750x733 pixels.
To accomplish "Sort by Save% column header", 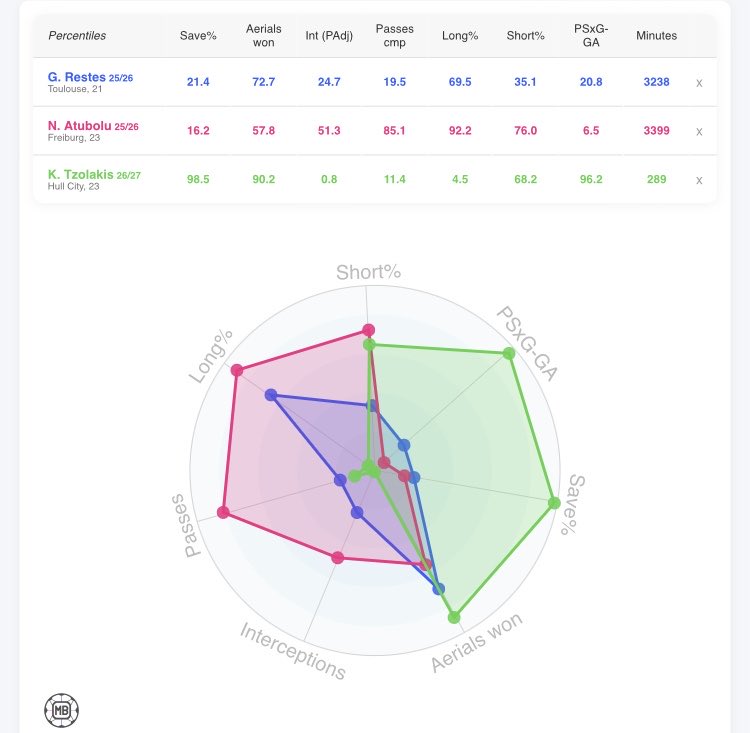I will tap(198, 36).
